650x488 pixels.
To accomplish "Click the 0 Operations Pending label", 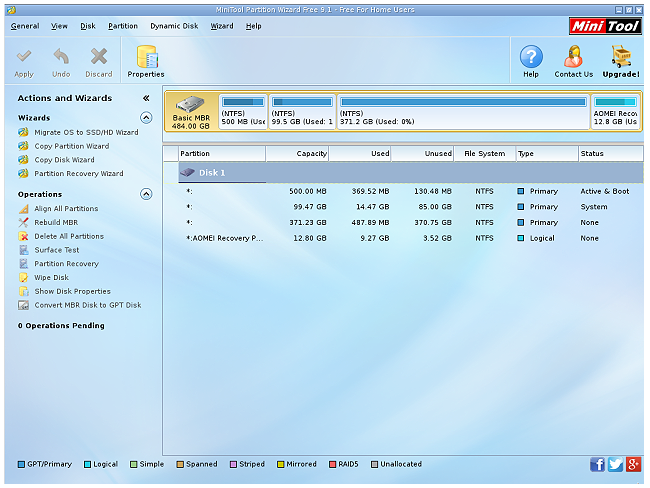I will click(x=61, y=325).
